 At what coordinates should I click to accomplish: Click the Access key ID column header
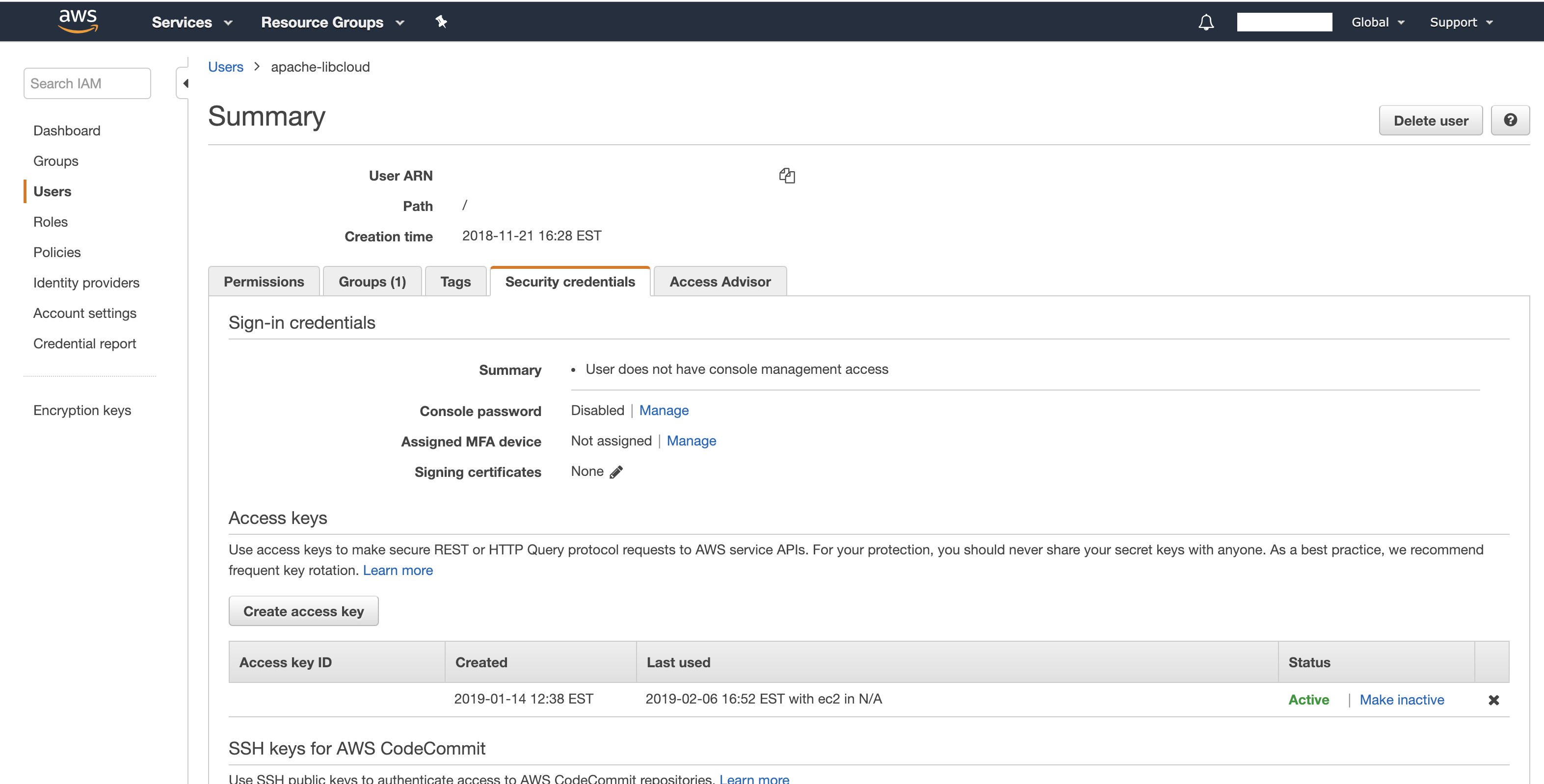point(337,662)
